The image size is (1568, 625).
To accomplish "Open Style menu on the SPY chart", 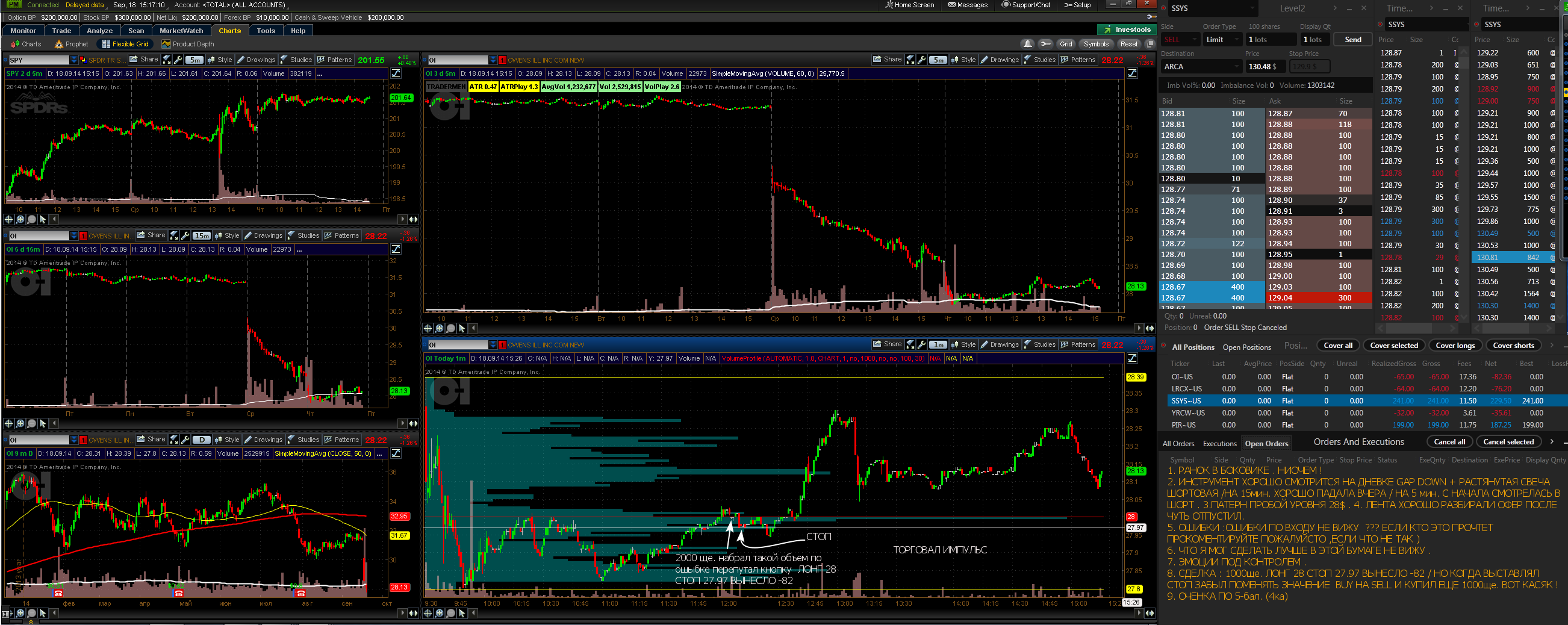I will [x=220, y=60].
